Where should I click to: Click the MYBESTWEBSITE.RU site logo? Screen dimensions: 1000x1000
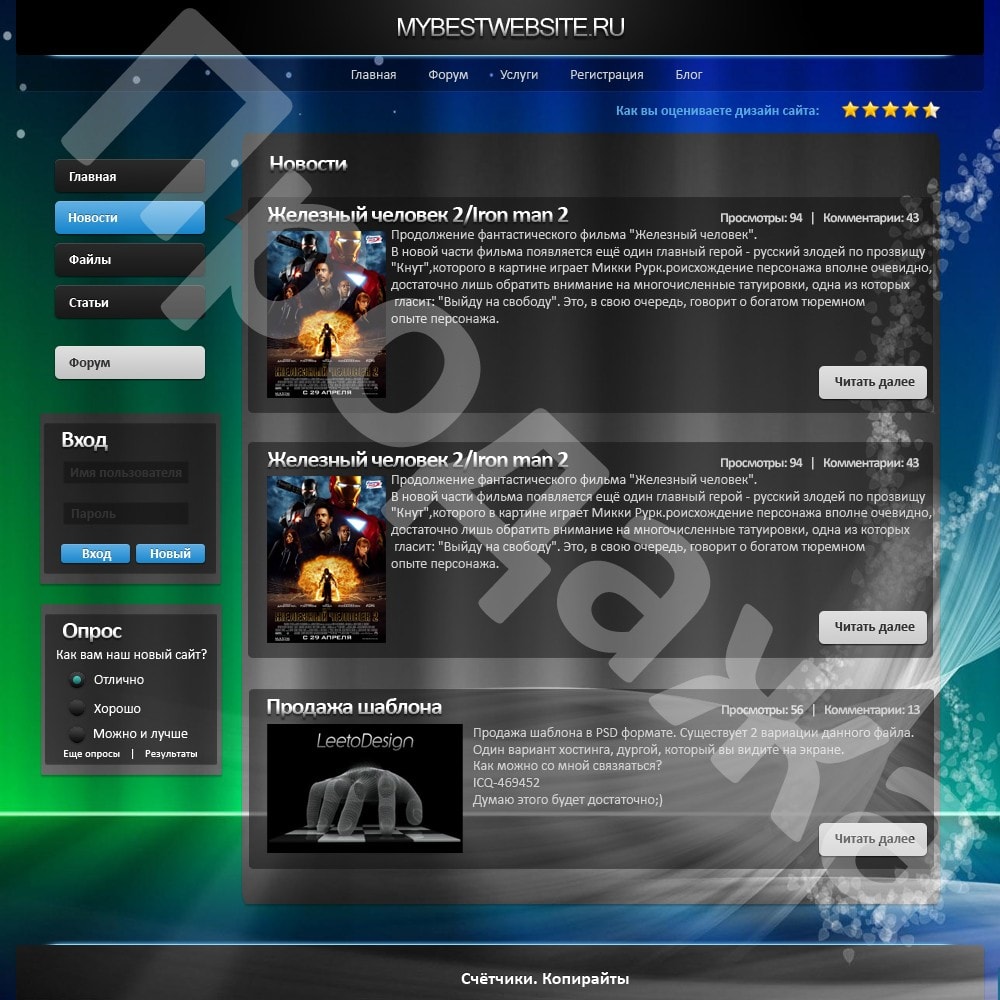pyautogui.click(x=510, y=27)
